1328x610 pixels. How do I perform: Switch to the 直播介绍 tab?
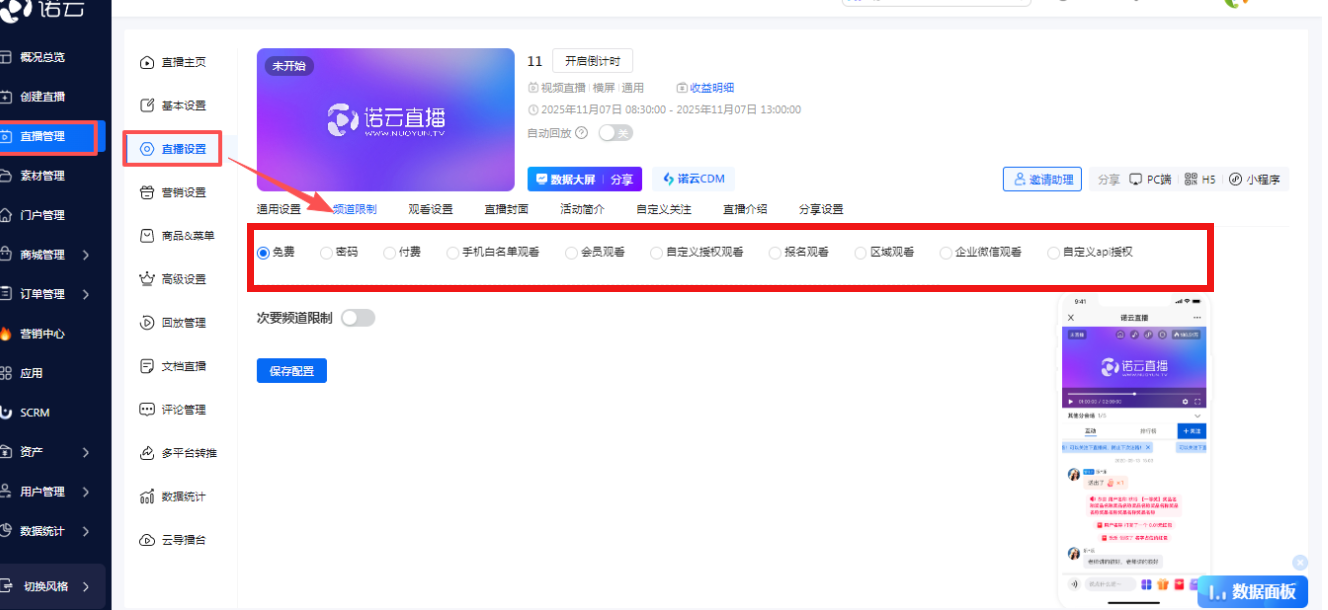point(745,209)
